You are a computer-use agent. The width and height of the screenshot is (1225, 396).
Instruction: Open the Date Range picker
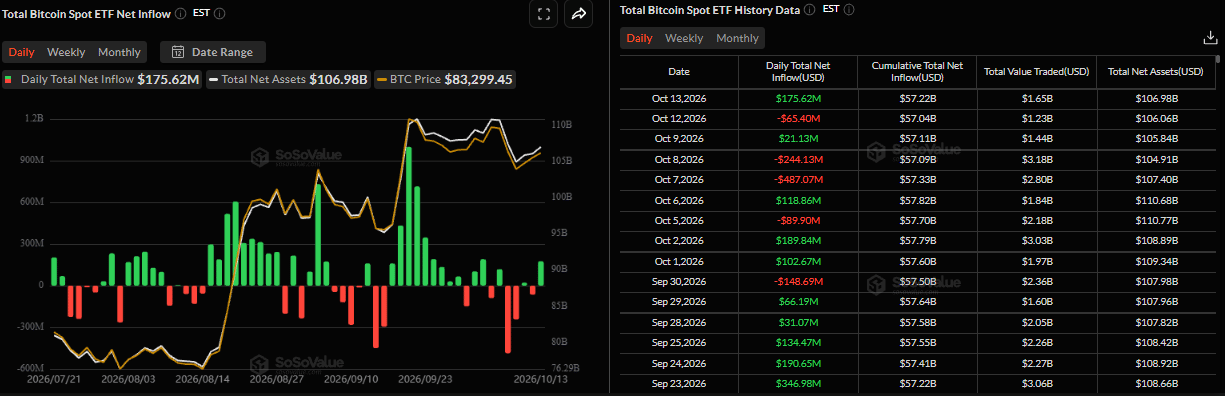[x=212, y=52]
